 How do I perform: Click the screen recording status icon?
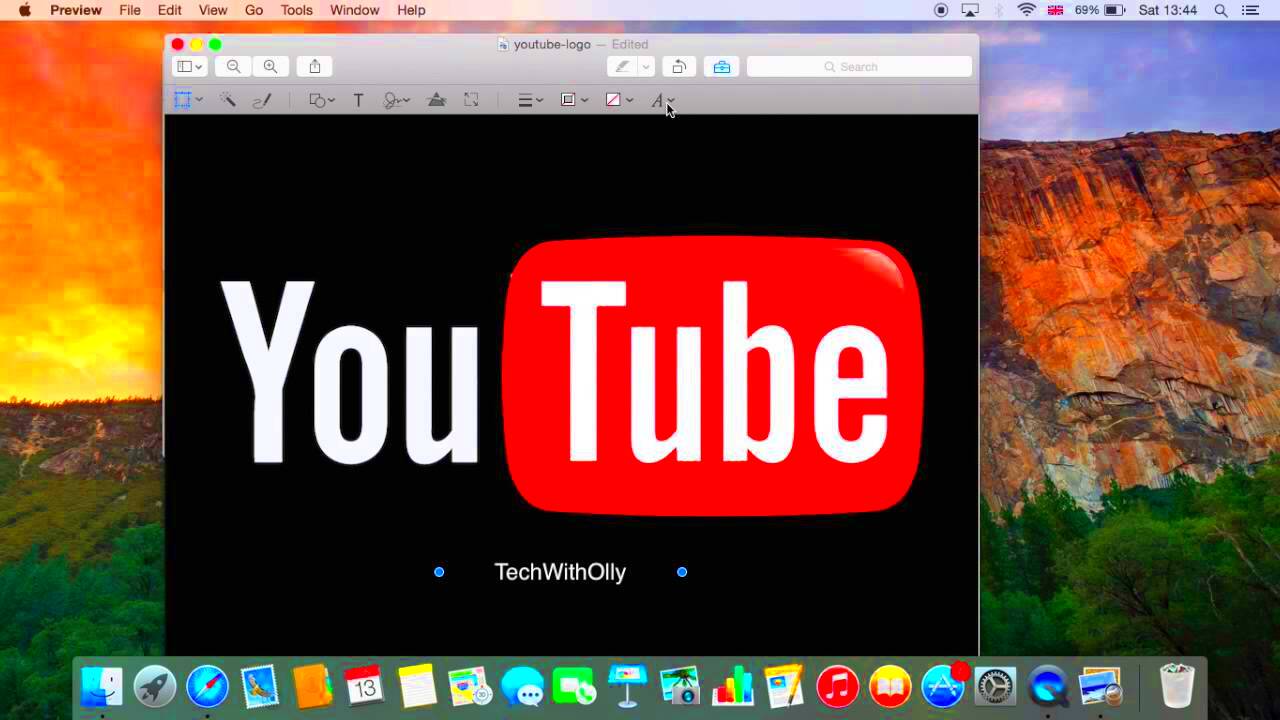pyautogui.click(x=941, y=10)
